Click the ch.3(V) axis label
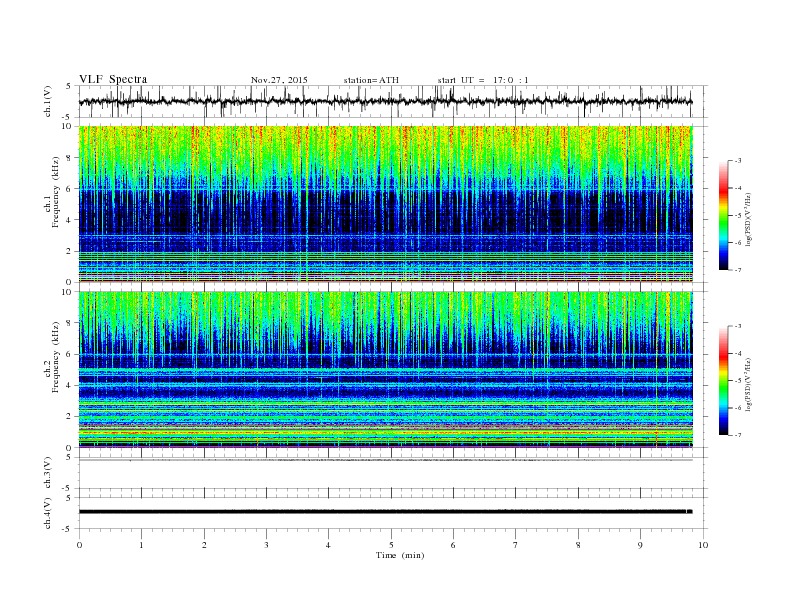The height and width of the screenshot is (612, 792). coord(48,473)
